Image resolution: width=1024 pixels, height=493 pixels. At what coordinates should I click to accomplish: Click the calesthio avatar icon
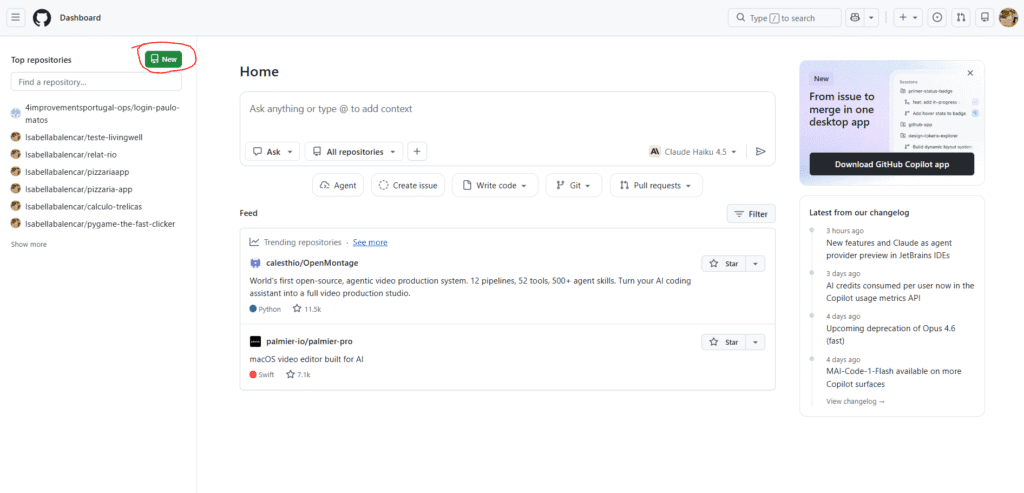click(255, 263)
